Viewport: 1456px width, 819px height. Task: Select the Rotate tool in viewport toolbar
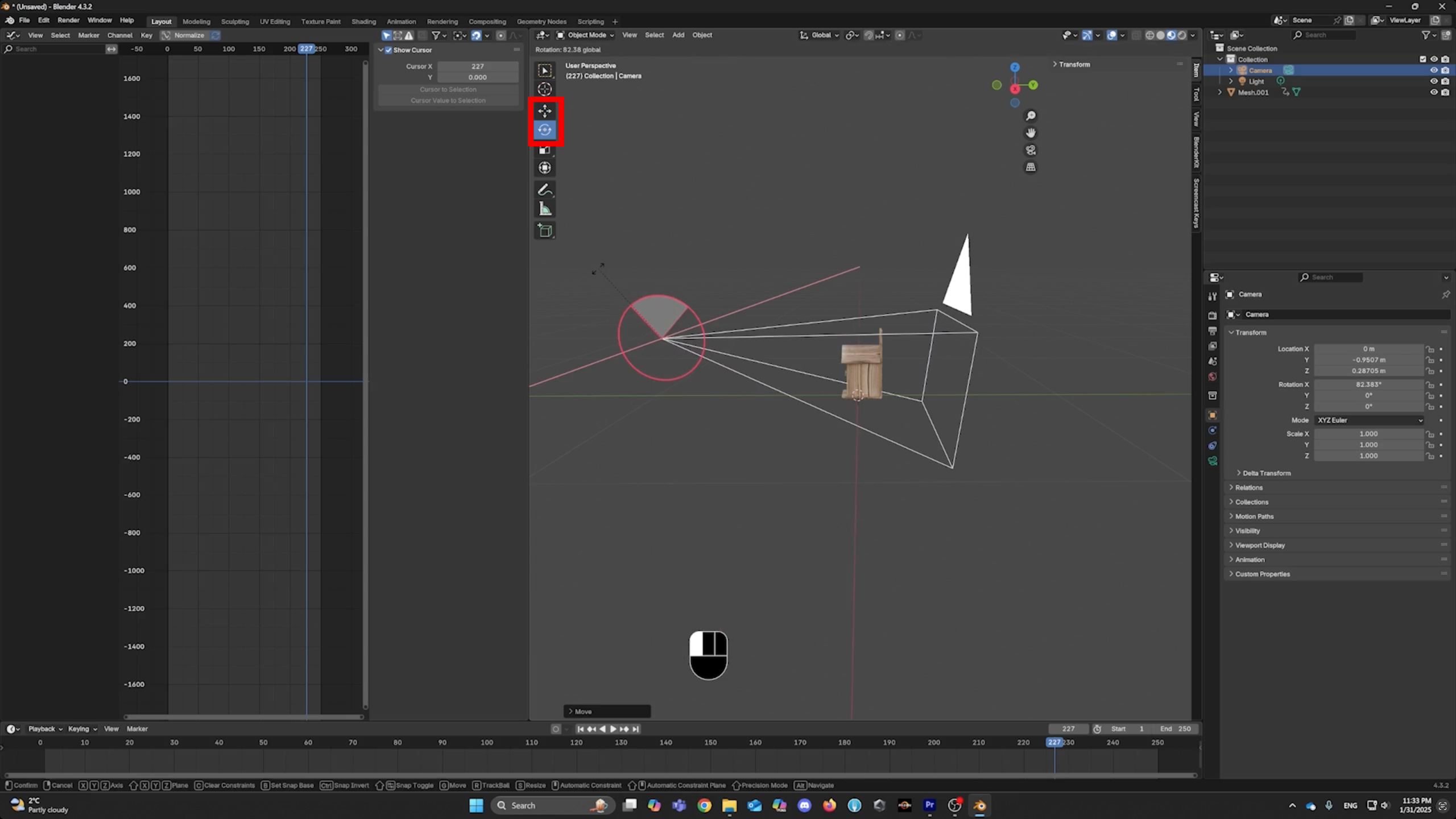coord(544,130)
